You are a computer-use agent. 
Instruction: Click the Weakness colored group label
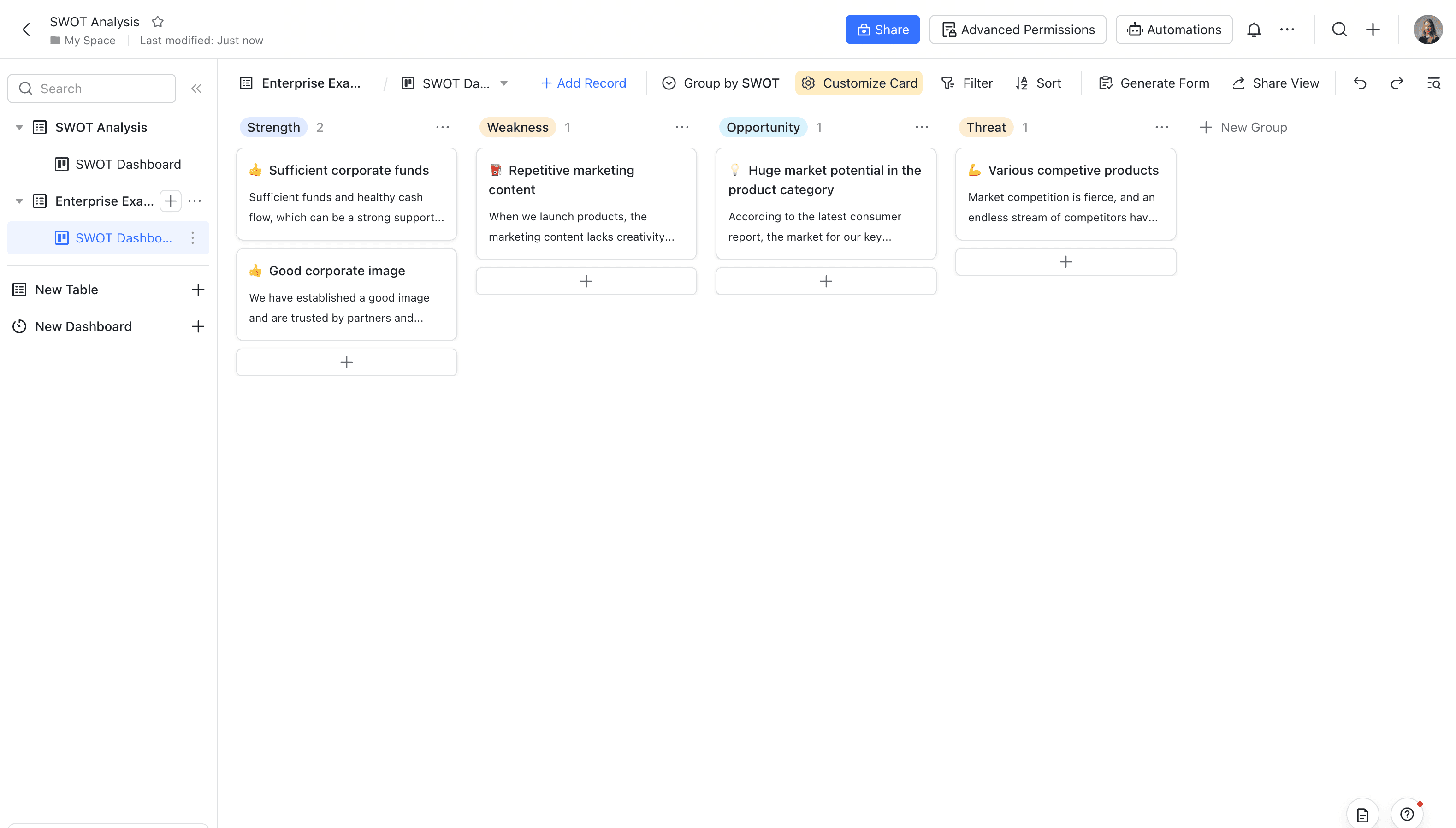[x=517, y=127]
